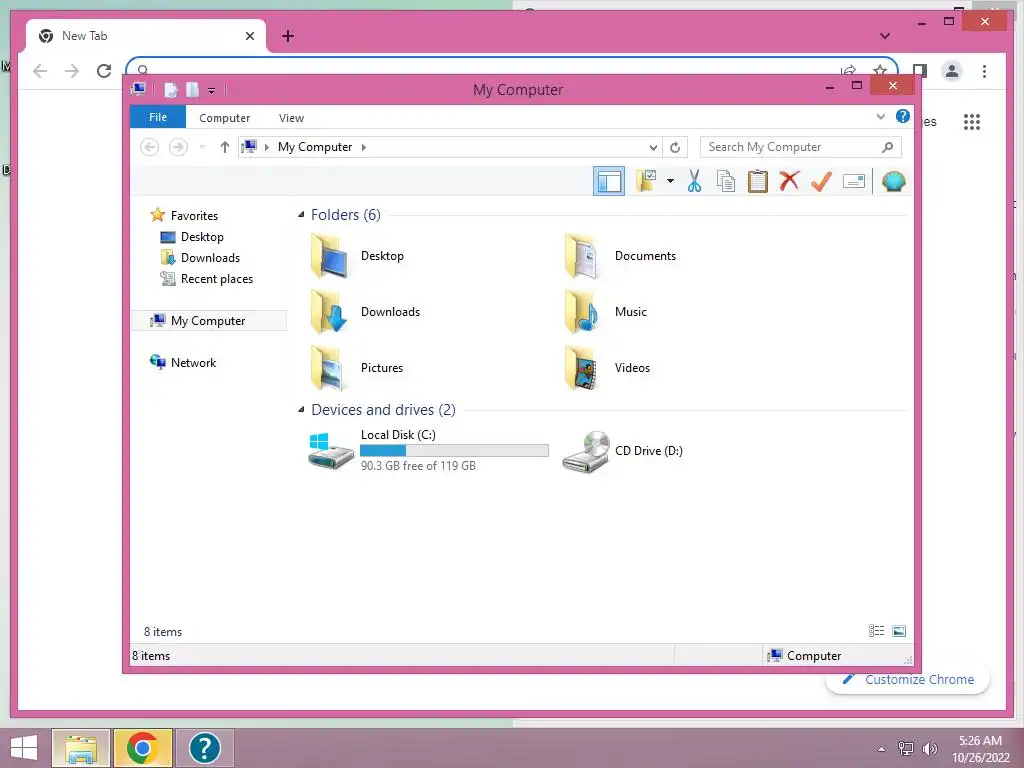Image resolution: width=1024 pixels, height=768 pixels.
Task: Select Recent places under Favorites
Action: click(217, 278)
